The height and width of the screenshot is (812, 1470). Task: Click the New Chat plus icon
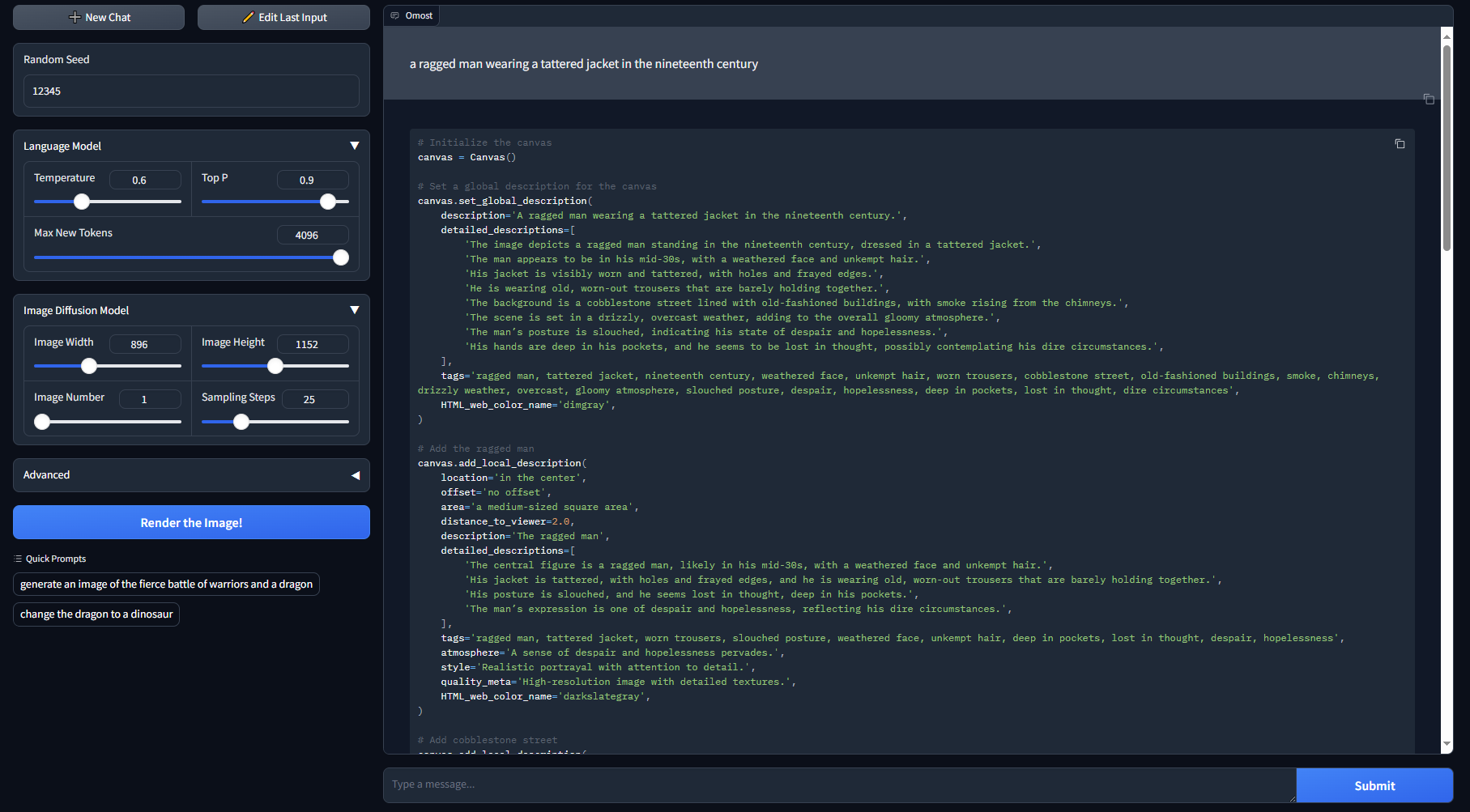point(74,16)
